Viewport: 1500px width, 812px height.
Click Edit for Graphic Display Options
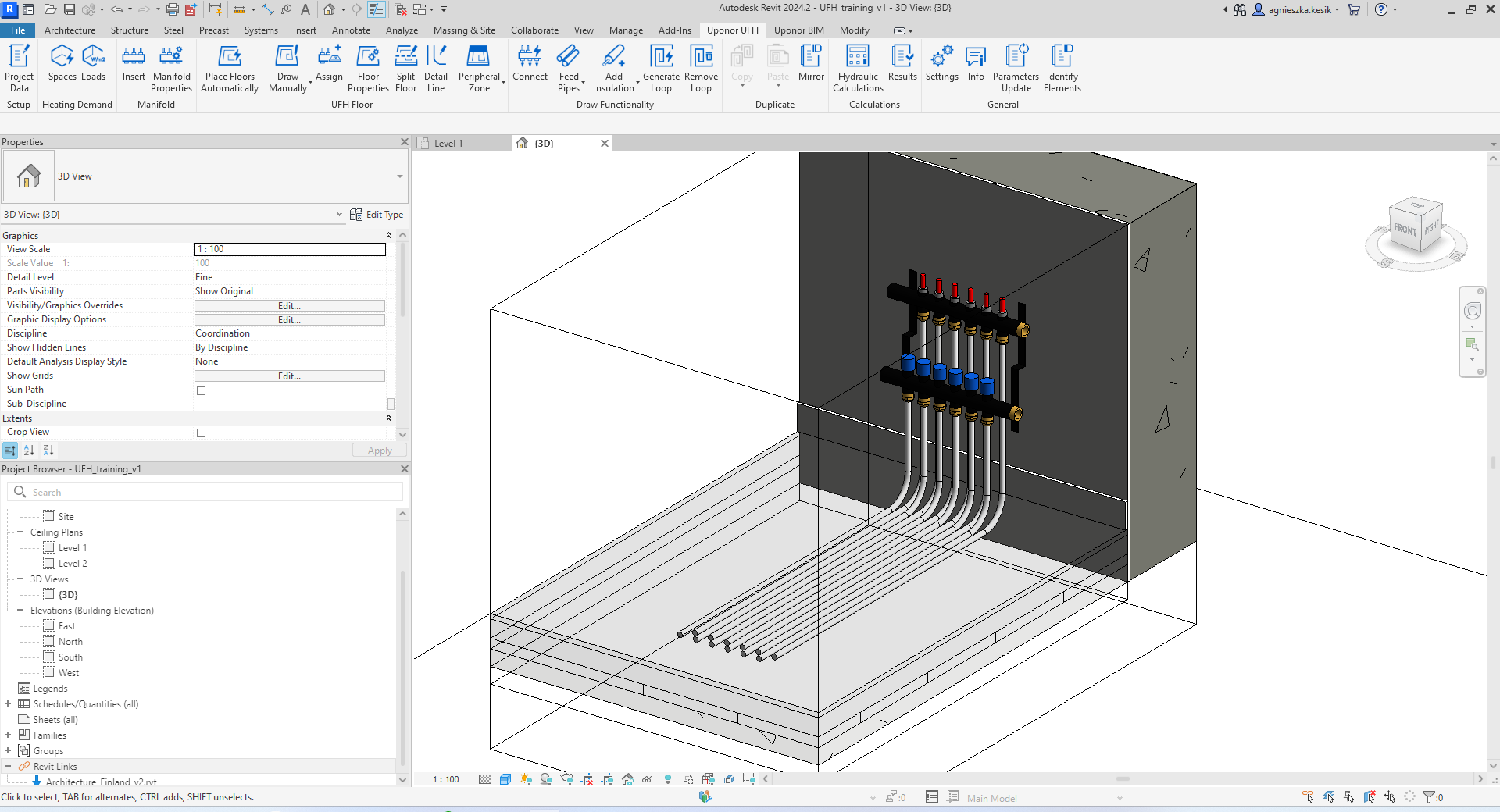tap(289, 320)
